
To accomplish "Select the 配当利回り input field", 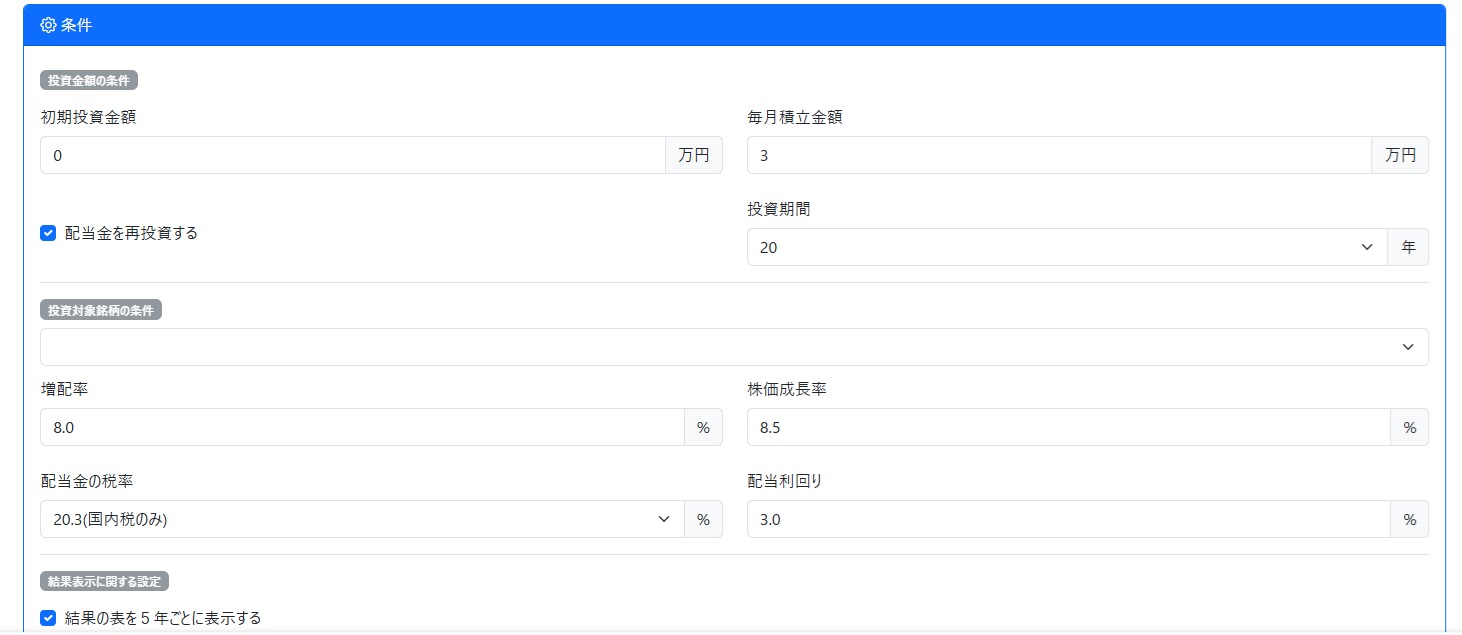I will click(1068, 519).
